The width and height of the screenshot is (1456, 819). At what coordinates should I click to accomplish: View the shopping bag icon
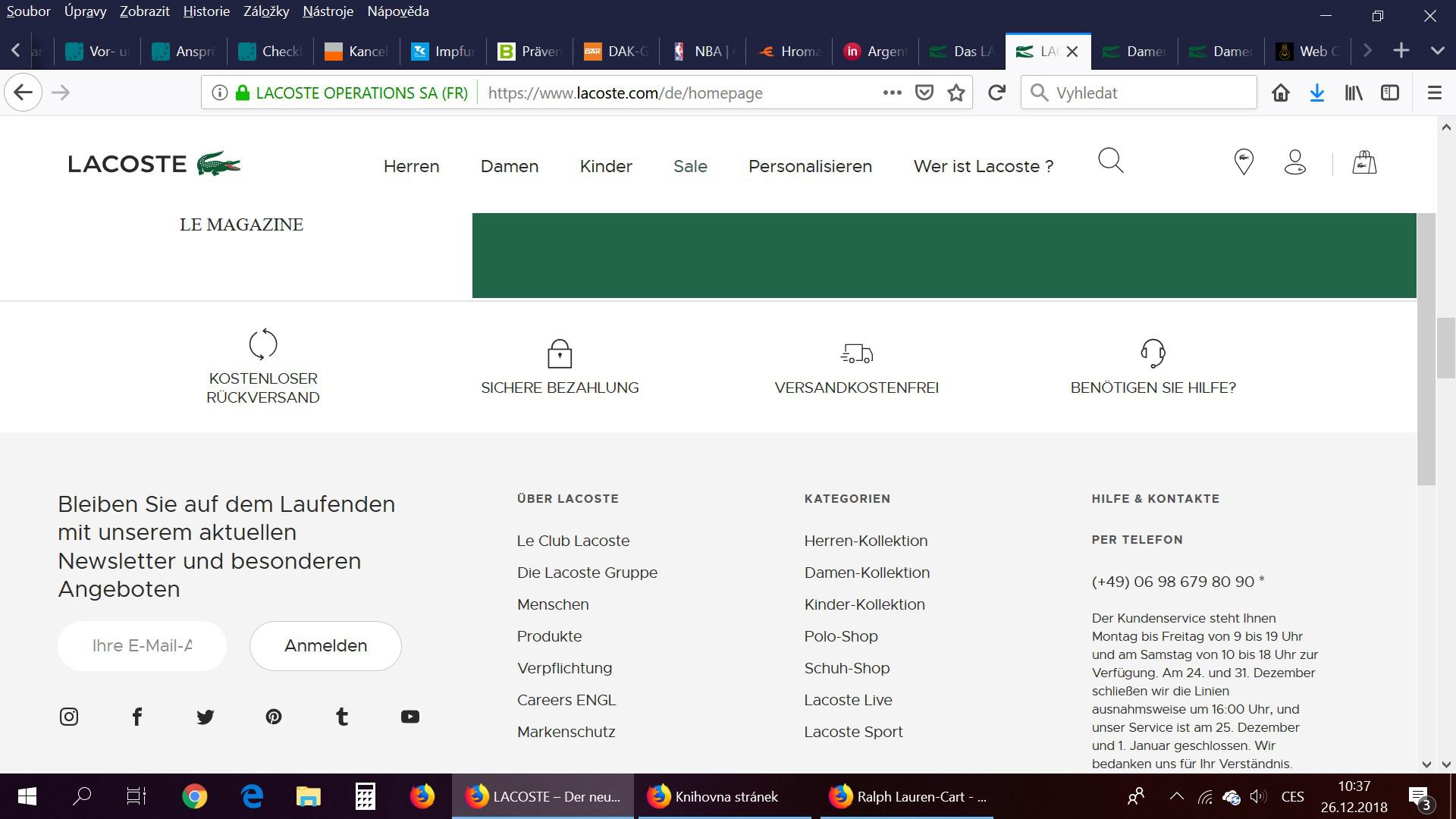pyautogui.click(x=1363, y=162)
